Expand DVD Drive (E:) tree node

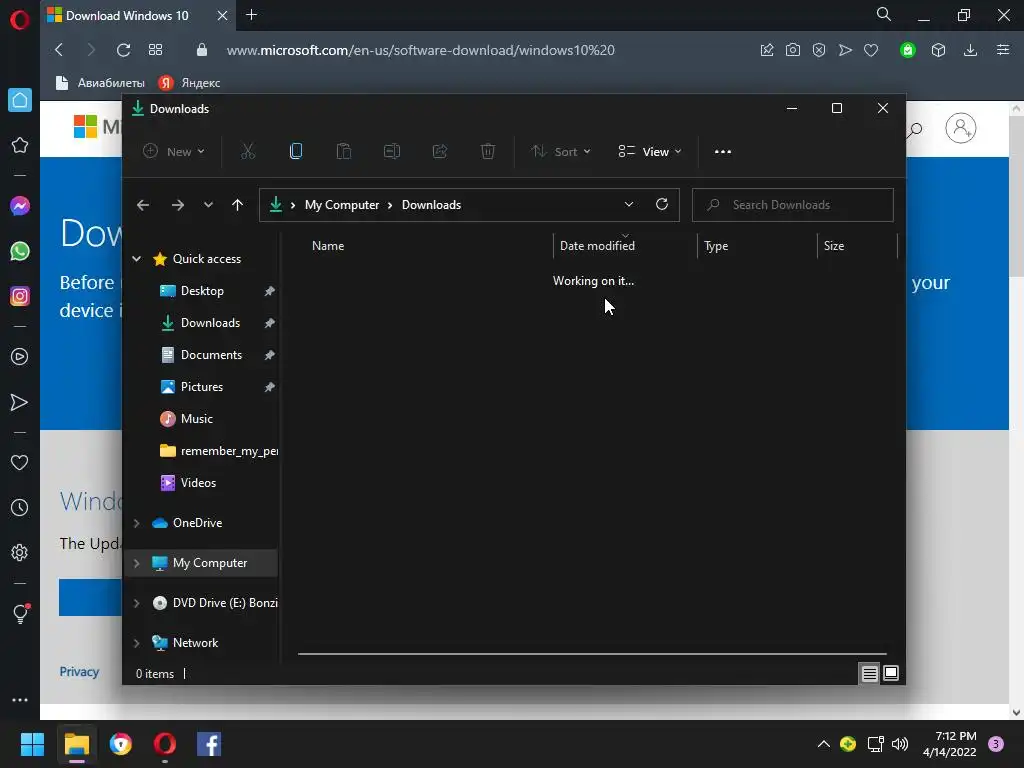pos(136,603)
